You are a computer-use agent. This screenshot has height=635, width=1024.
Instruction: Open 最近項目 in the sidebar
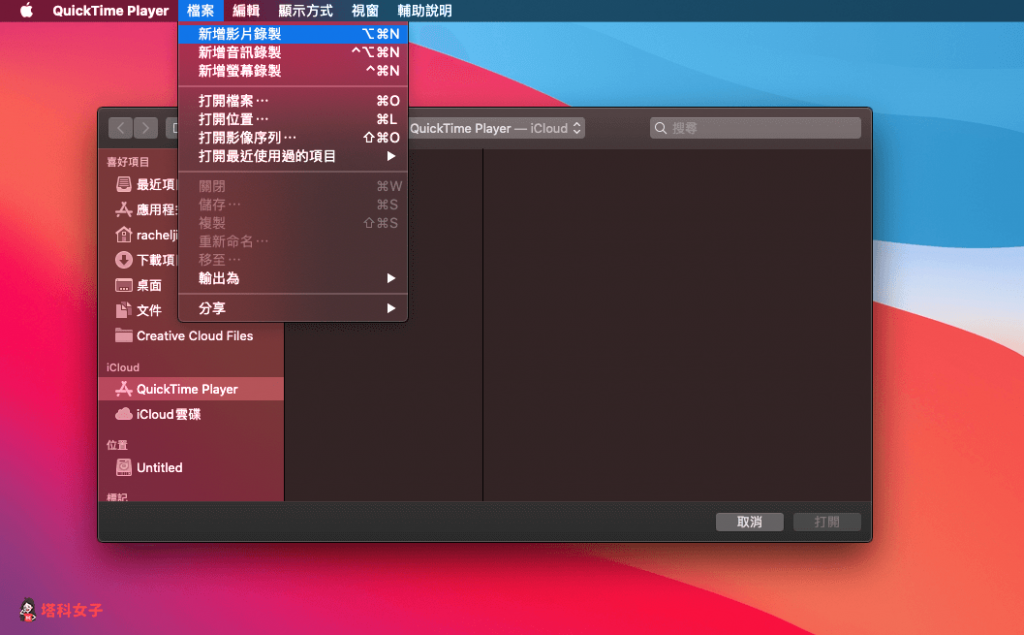(145, 184)
